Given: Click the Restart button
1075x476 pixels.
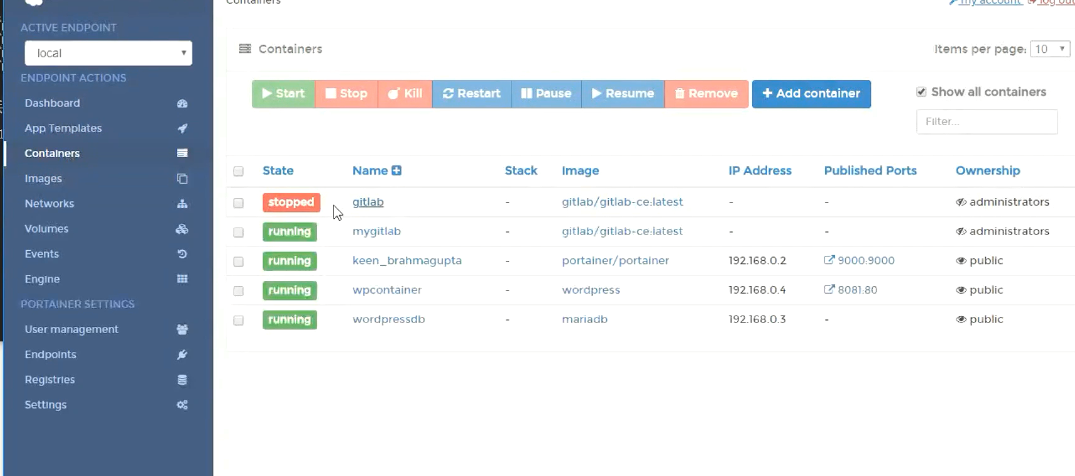Looking at the screenshot, I should (x=472, y=94).
